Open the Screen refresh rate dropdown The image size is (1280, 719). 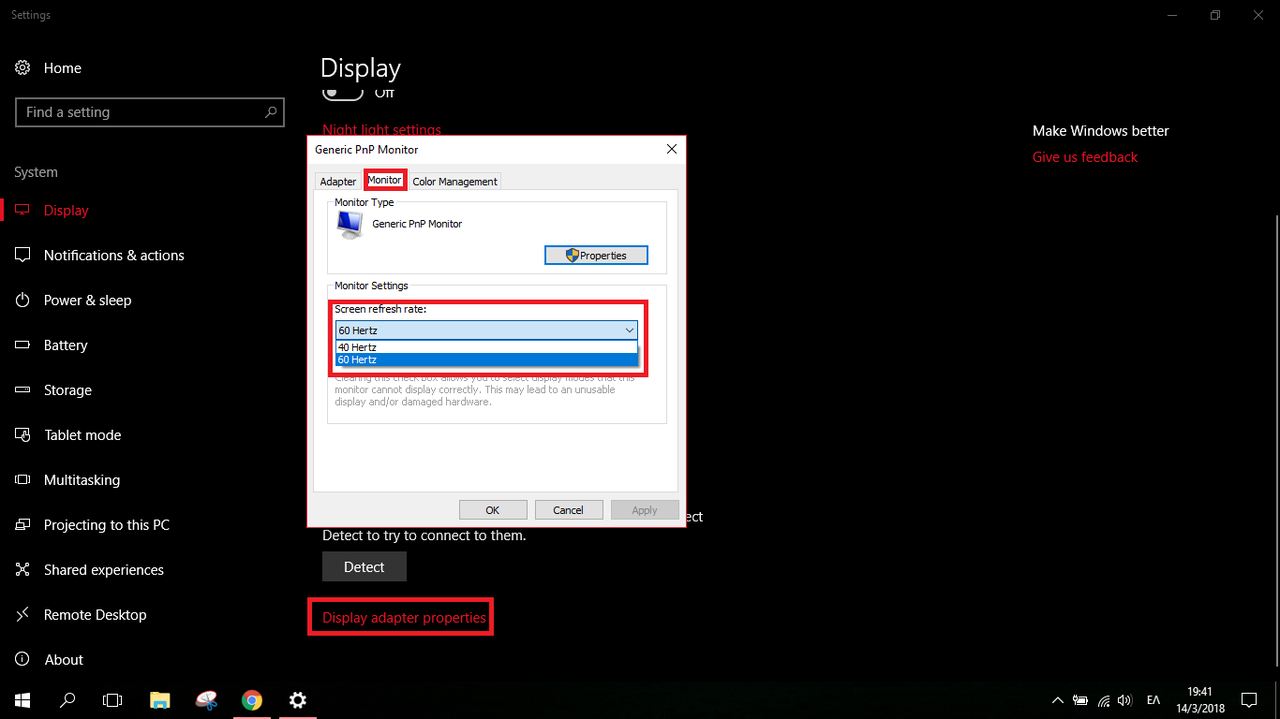point(487,330)
